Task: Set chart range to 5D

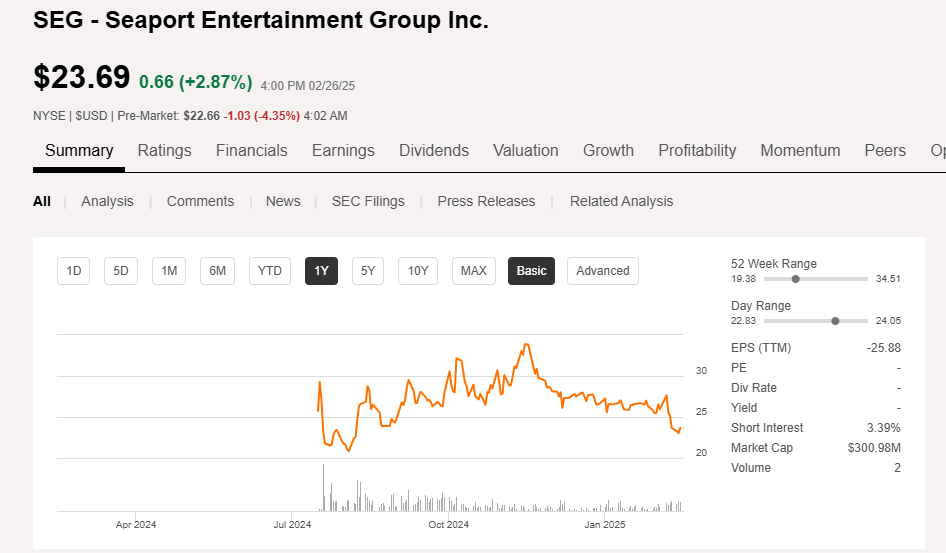Action: (x=121, y=271)
